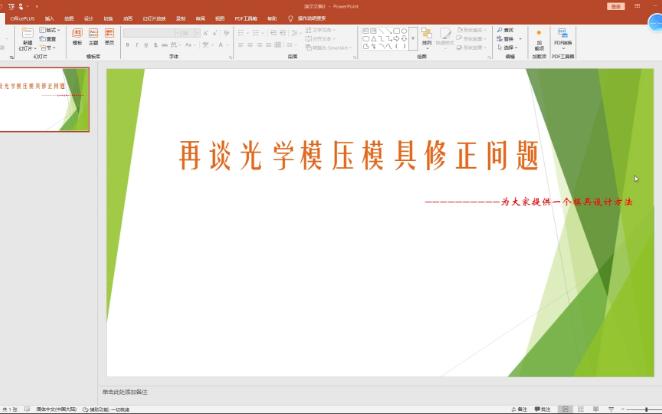Switch to Normal view icon

pyautogui.click(x=564, y=409)
